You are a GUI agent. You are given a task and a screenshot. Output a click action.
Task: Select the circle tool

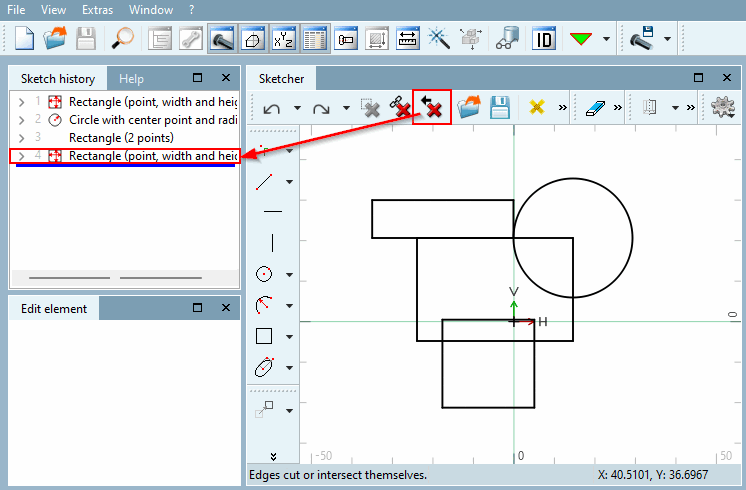tap(264, 274)
